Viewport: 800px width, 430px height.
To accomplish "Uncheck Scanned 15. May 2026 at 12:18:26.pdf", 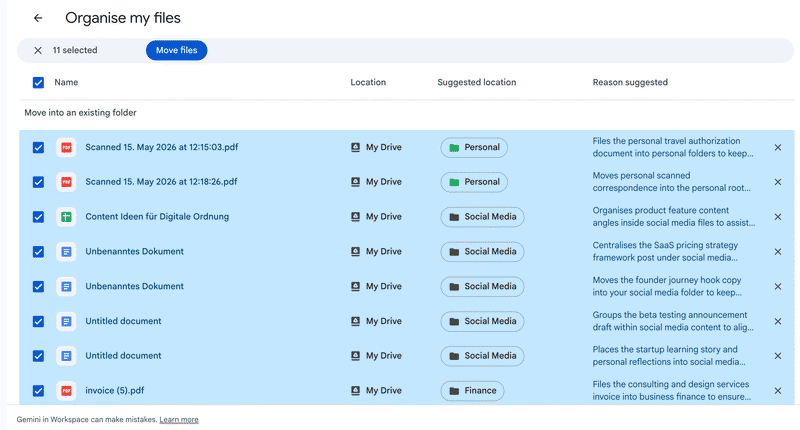I will point(38,182).
